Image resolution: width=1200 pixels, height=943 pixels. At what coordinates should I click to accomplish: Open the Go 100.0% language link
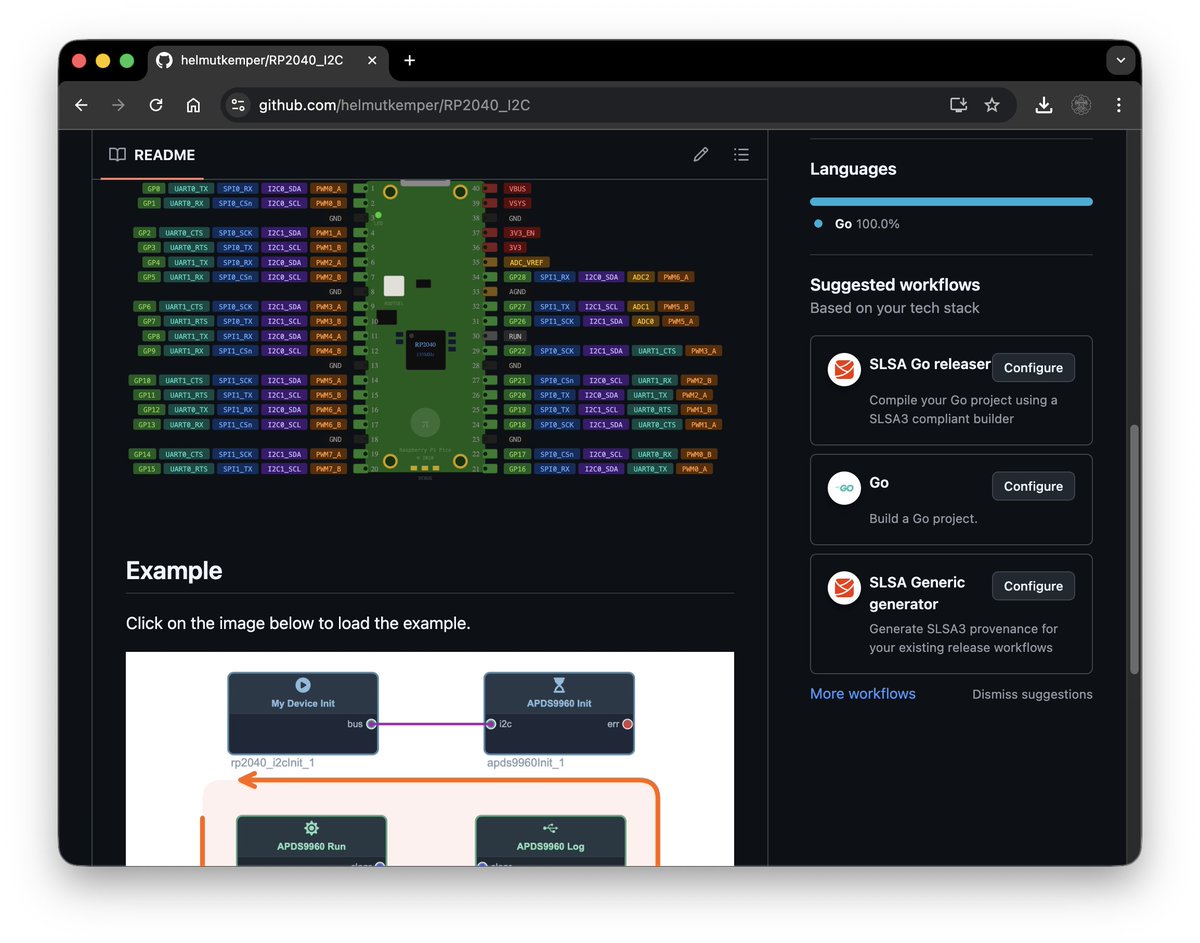[858, 224]
